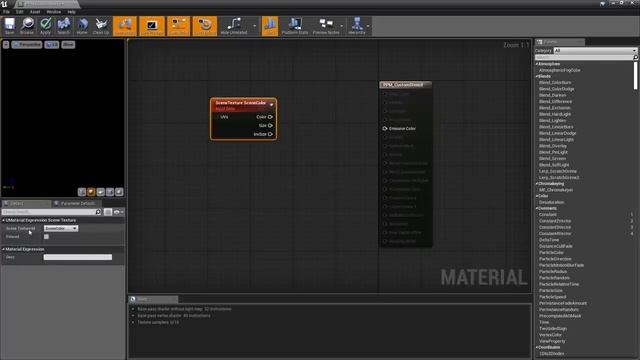Image resolution: width=640 pixels, height=360 pixels.
Task: Open the File menu
Action: (x=7, y=12)
